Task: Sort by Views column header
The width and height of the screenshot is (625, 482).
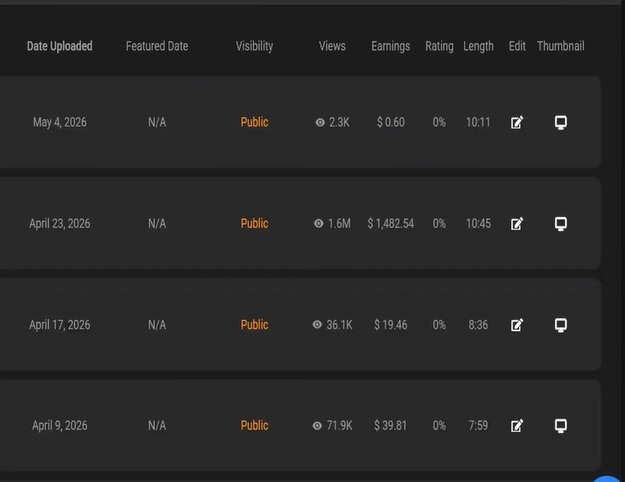Action: [x=332, y=46]
